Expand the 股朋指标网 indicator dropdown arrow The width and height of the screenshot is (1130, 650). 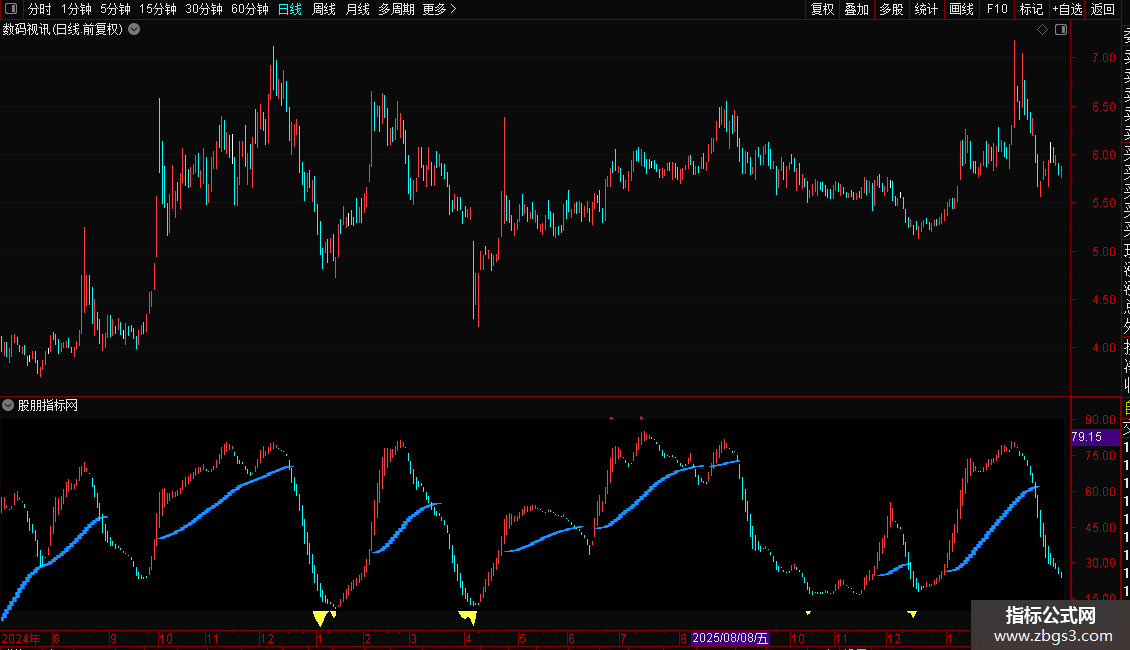pos(8,405)
